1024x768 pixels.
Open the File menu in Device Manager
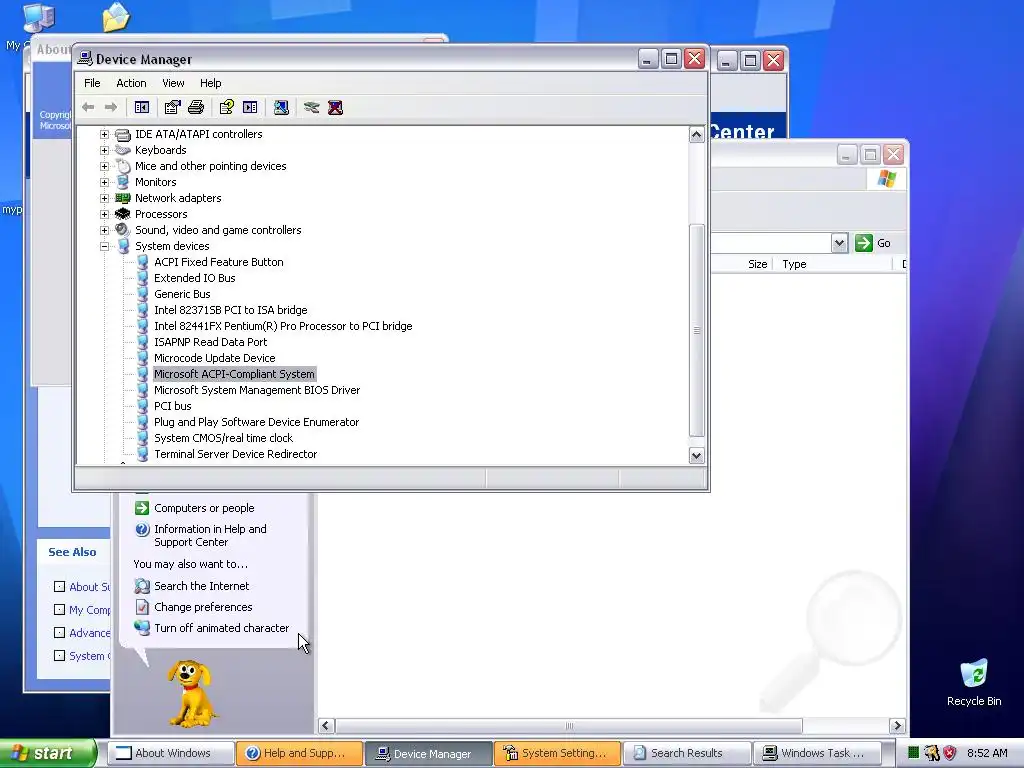coord(92,83)
